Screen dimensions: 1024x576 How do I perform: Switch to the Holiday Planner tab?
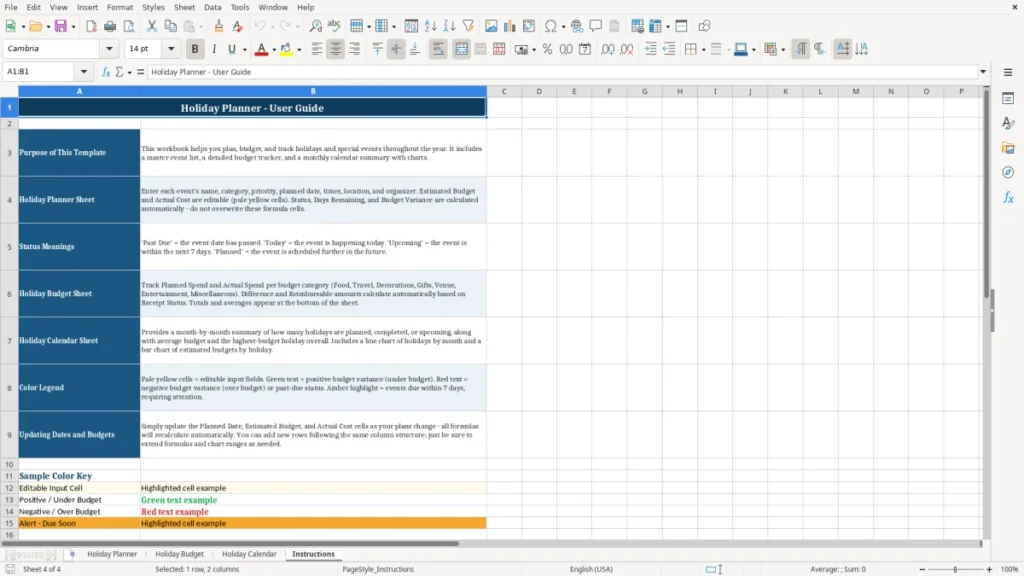(112, 554)
